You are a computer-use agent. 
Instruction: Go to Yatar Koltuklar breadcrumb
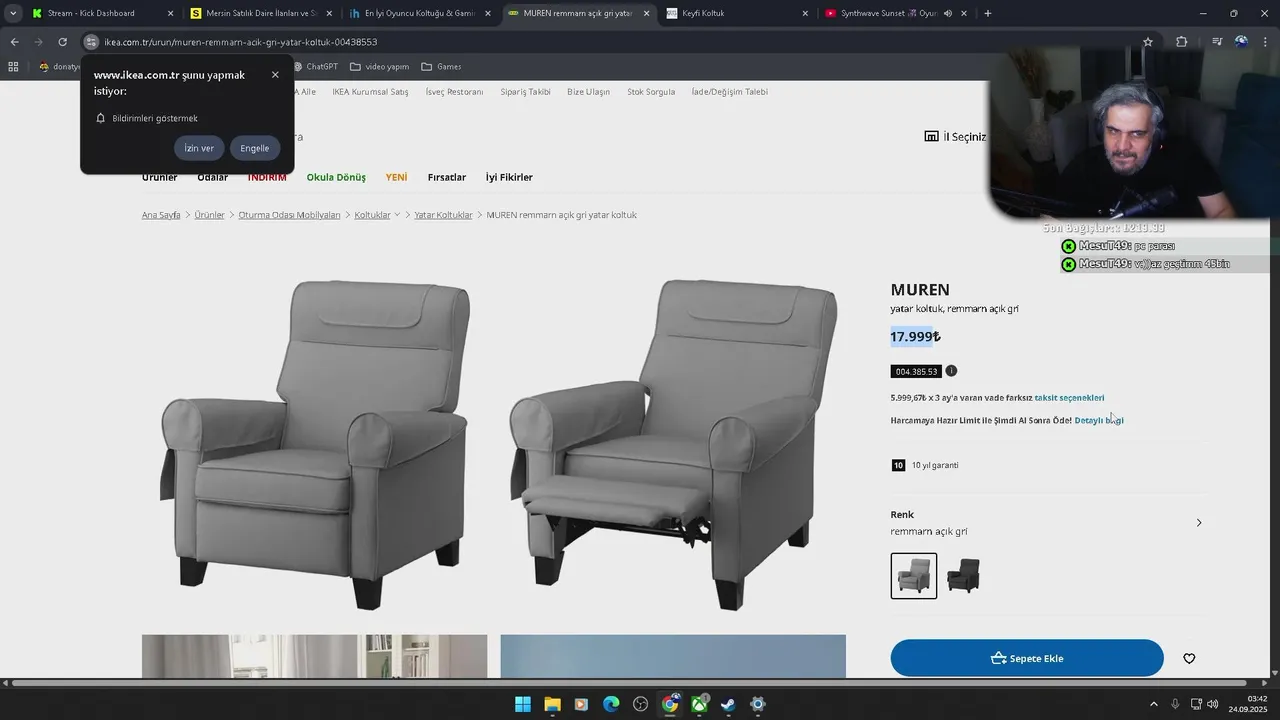[443, 215]
